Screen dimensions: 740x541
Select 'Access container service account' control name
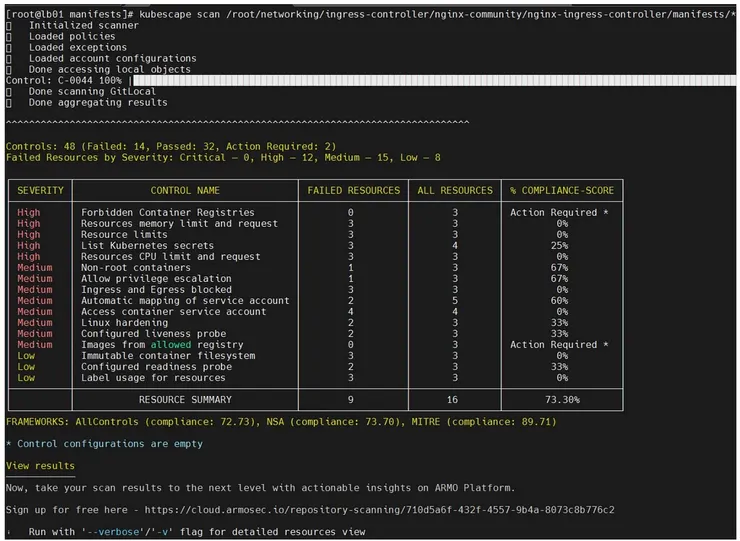click(x=173, y=312)
